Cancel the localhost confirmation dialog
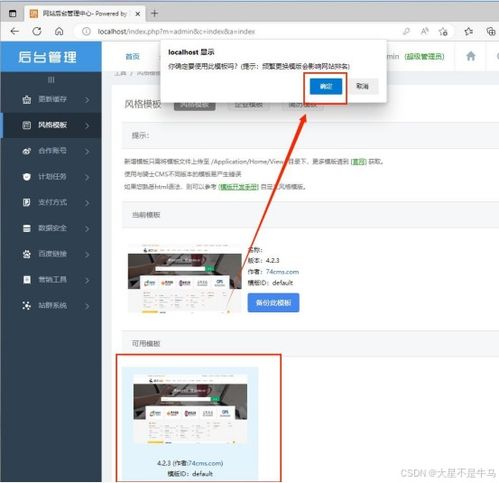 pos(362,86)
